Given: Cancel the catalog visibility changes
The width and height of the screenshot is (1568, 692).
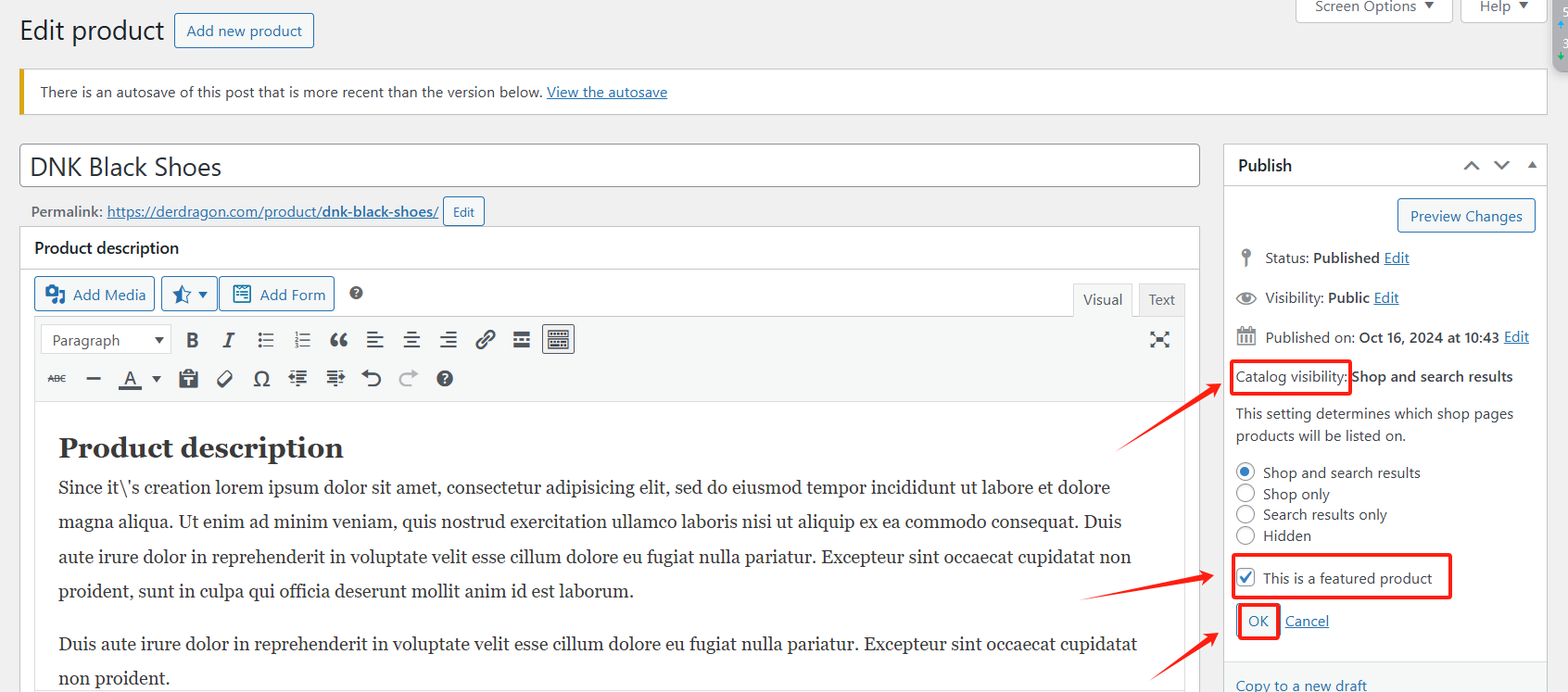Looking at the screenshot, I should (x=1307, y=622).
